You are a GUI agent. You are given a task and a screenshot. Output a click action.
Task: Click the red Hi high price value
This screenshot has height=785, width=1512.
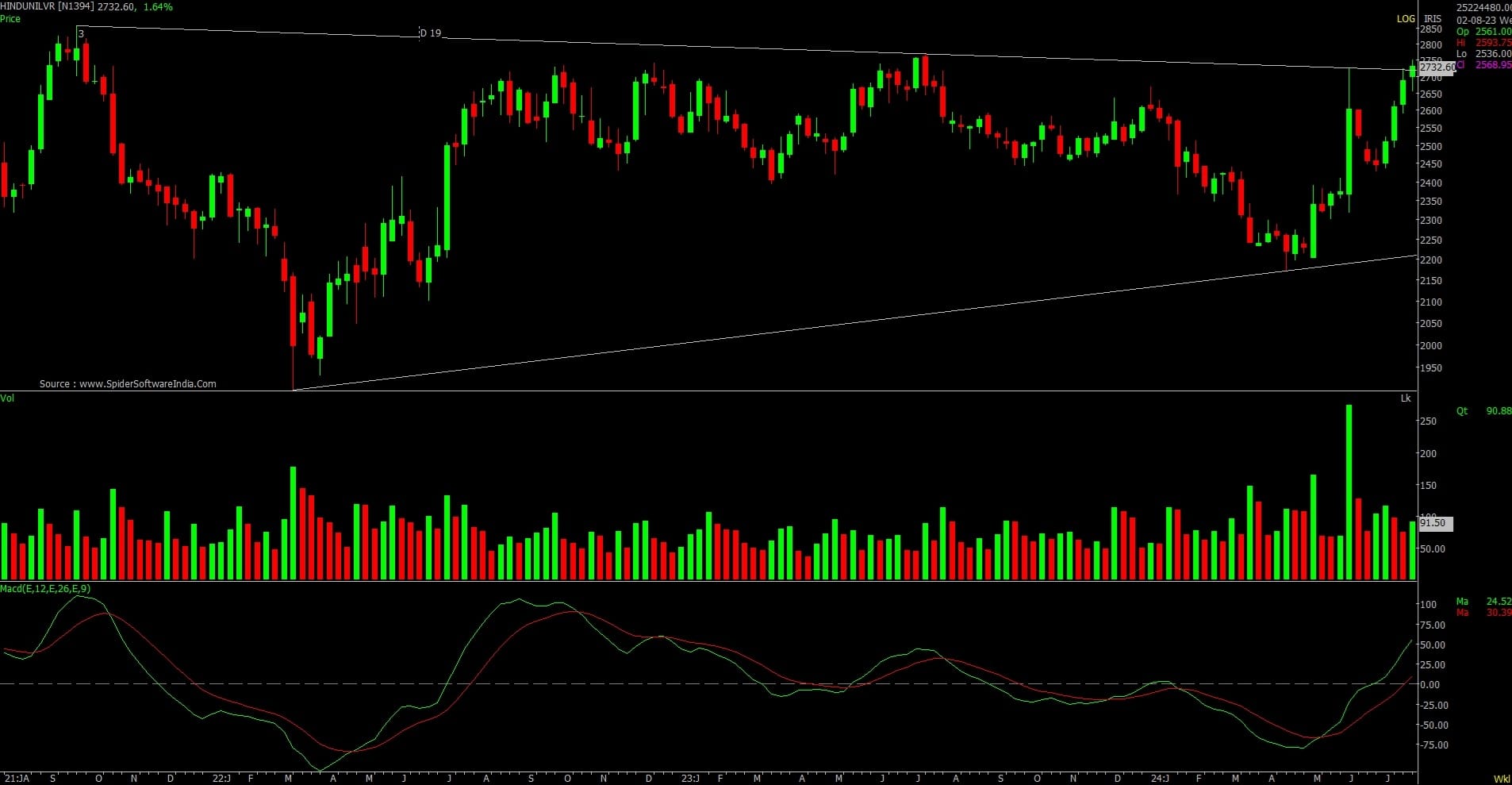click(1493, 43)
